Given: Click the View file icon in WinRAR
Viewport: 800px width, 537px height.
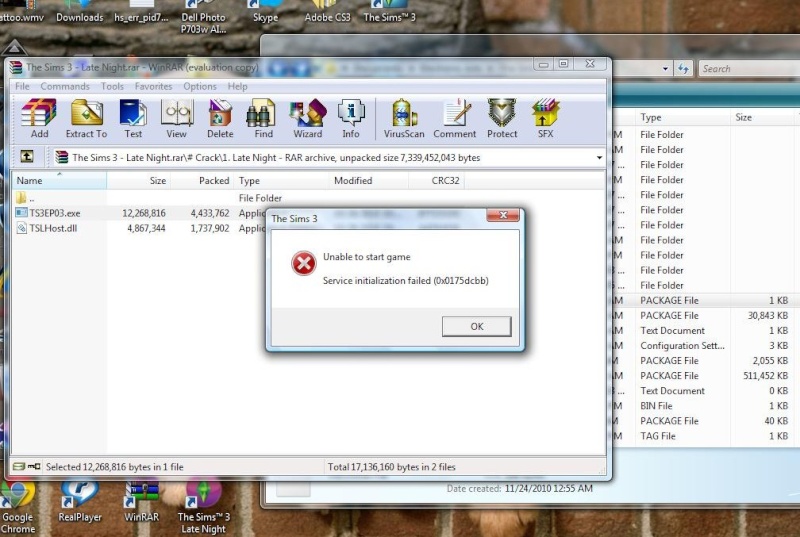Looking at the screenshot, I should point(177,117).
